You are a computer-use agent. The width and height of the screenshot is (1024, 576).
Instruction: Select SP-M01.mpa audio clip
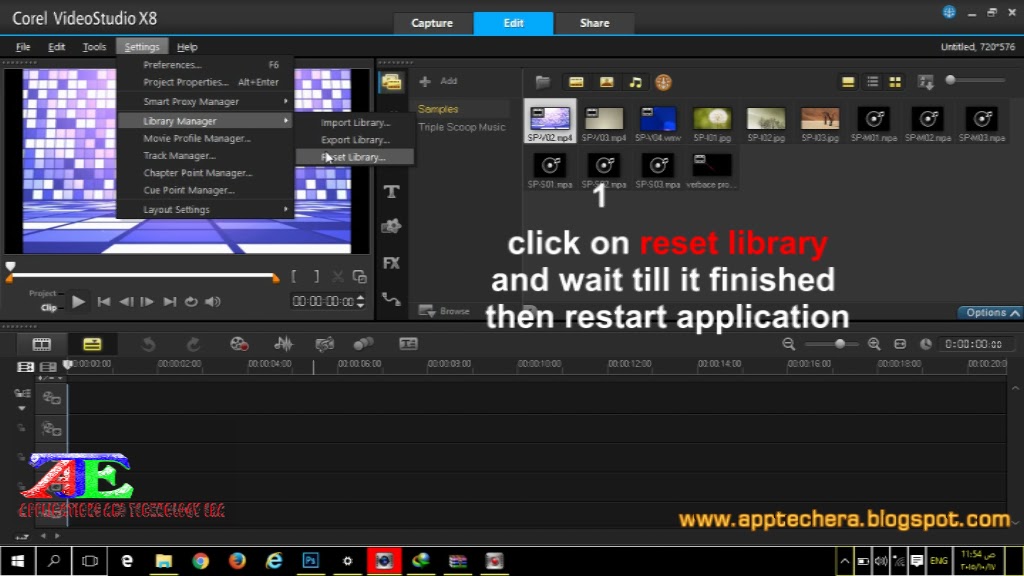874,123
